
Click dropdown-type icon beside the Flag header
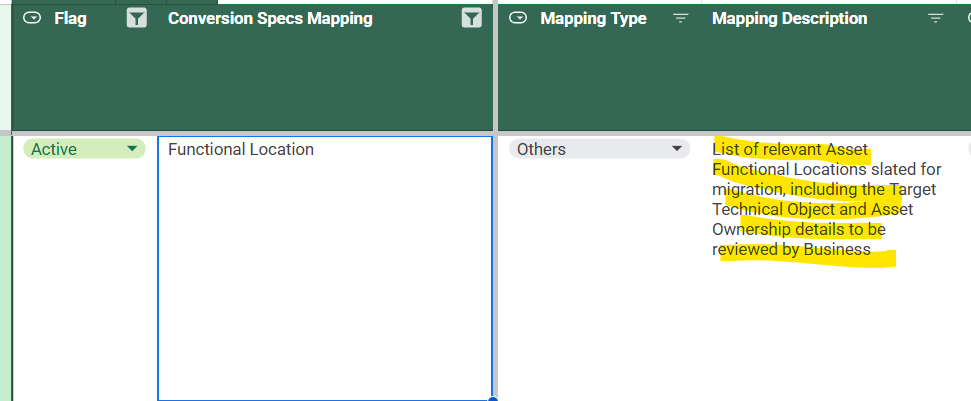[x=32, y=19]
